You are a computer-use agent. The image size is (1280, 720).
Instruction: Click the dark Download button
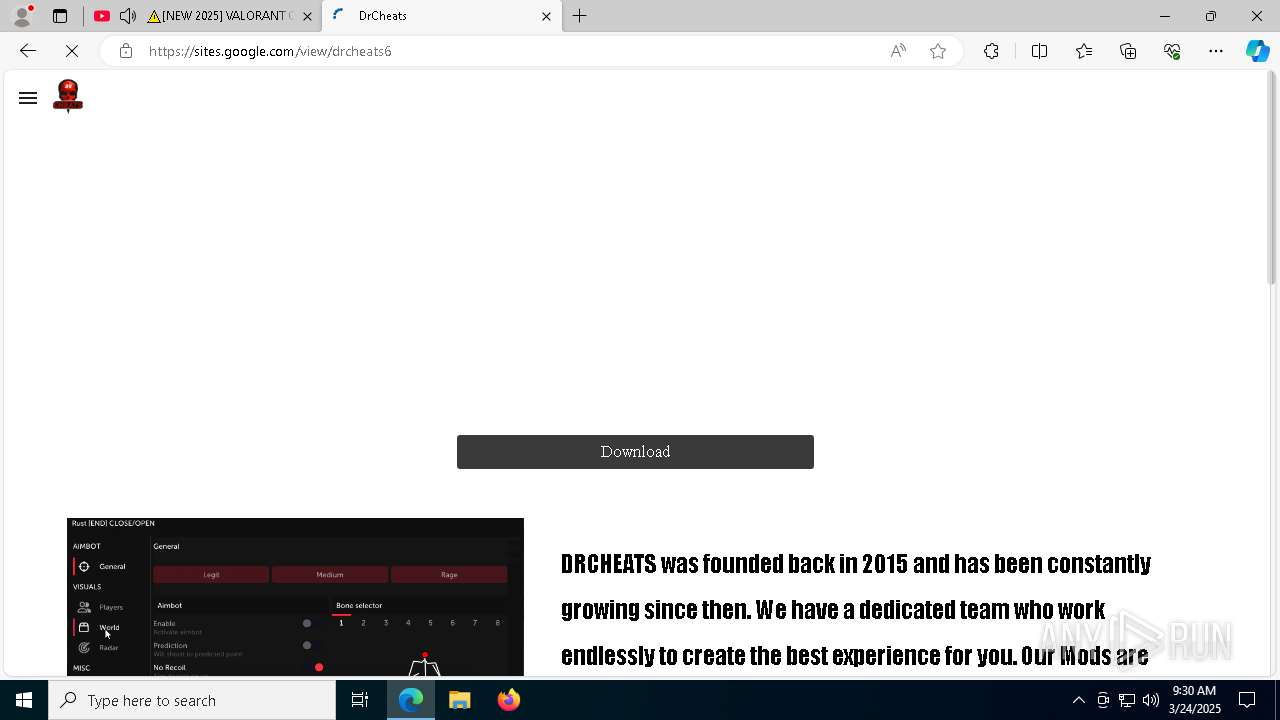tap(635, 452)
